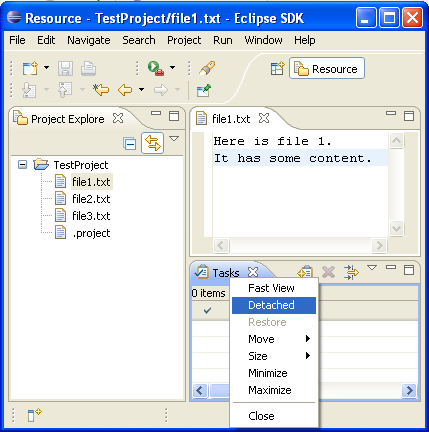This screenshot has width=429, height=432.
Task: Open the Tasks view menu triangle
Action: coord(372,267)
